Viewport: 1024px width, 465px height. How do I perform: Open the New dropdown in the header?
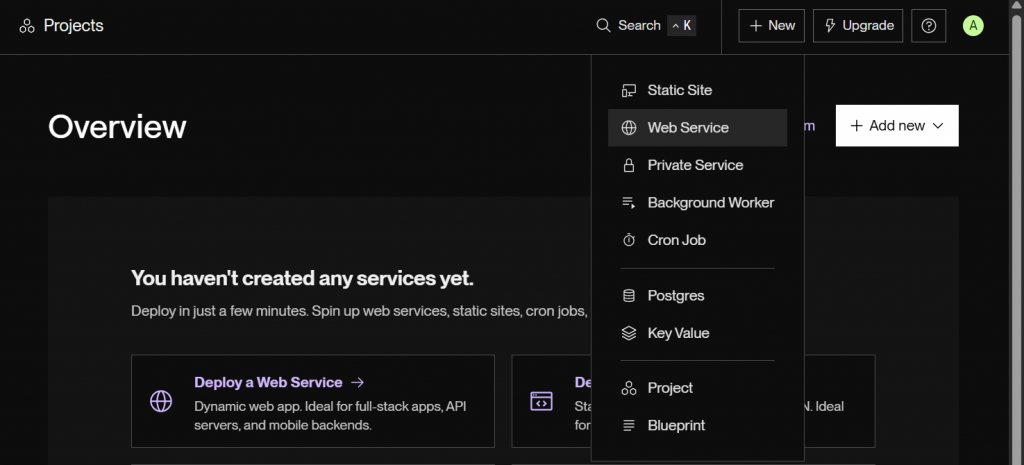pyautogui.click(x=771, y=26)
